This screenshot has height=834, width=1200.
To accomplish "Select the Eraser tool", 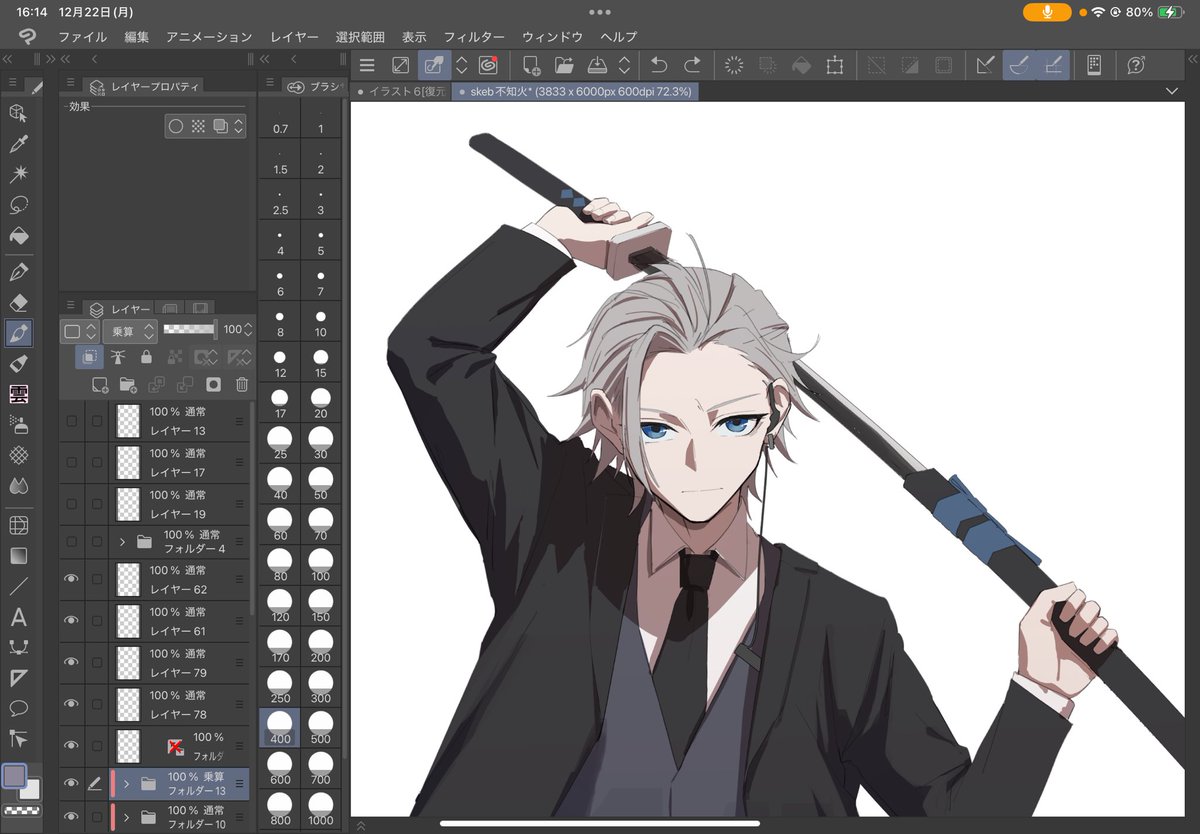I will point(18,302).
